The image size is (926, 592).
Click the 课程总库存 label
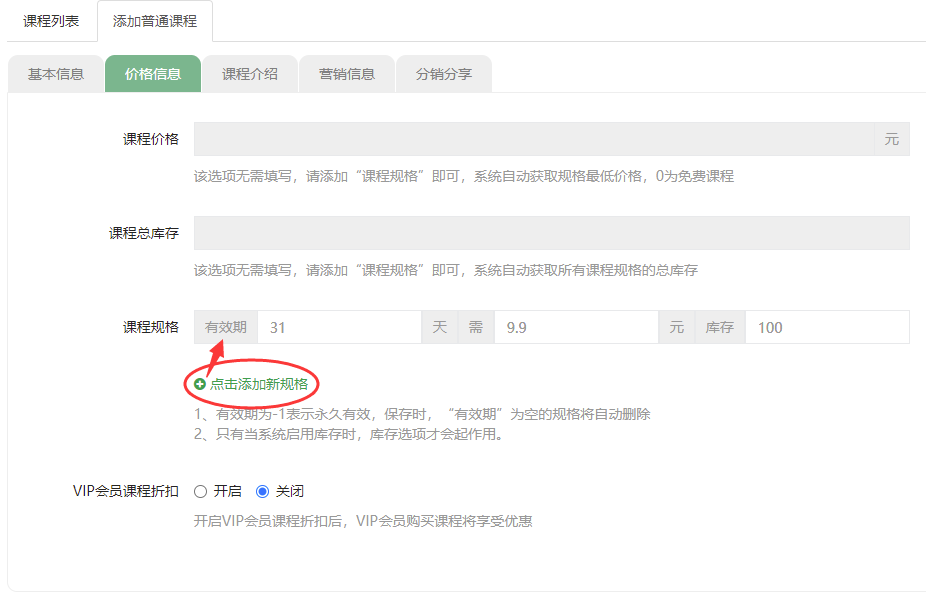144,233
